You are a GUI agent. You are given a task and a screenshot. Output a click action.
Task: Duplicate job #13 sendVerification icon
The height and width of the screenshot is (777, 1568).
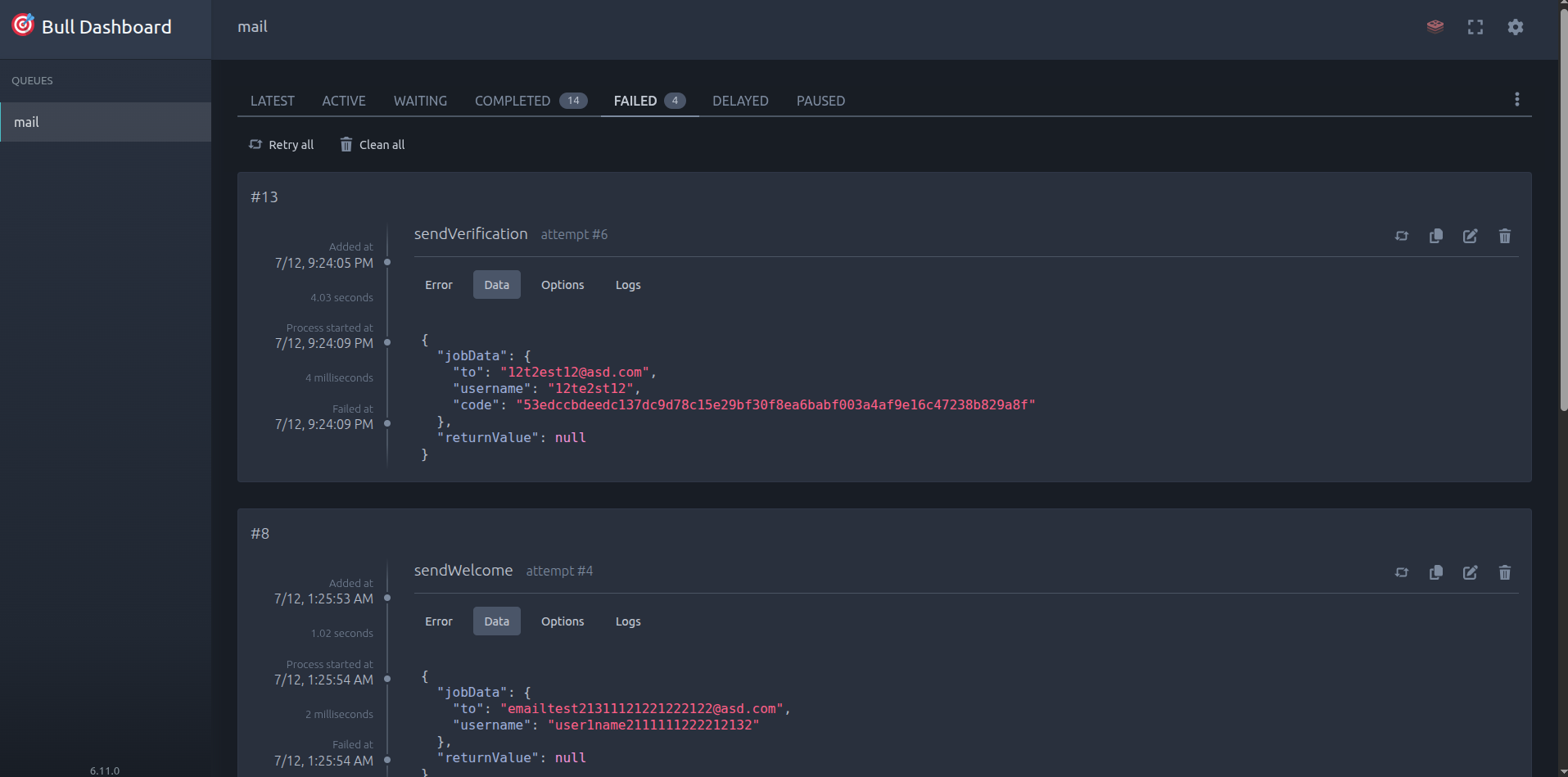click(x=1436, y=236)
